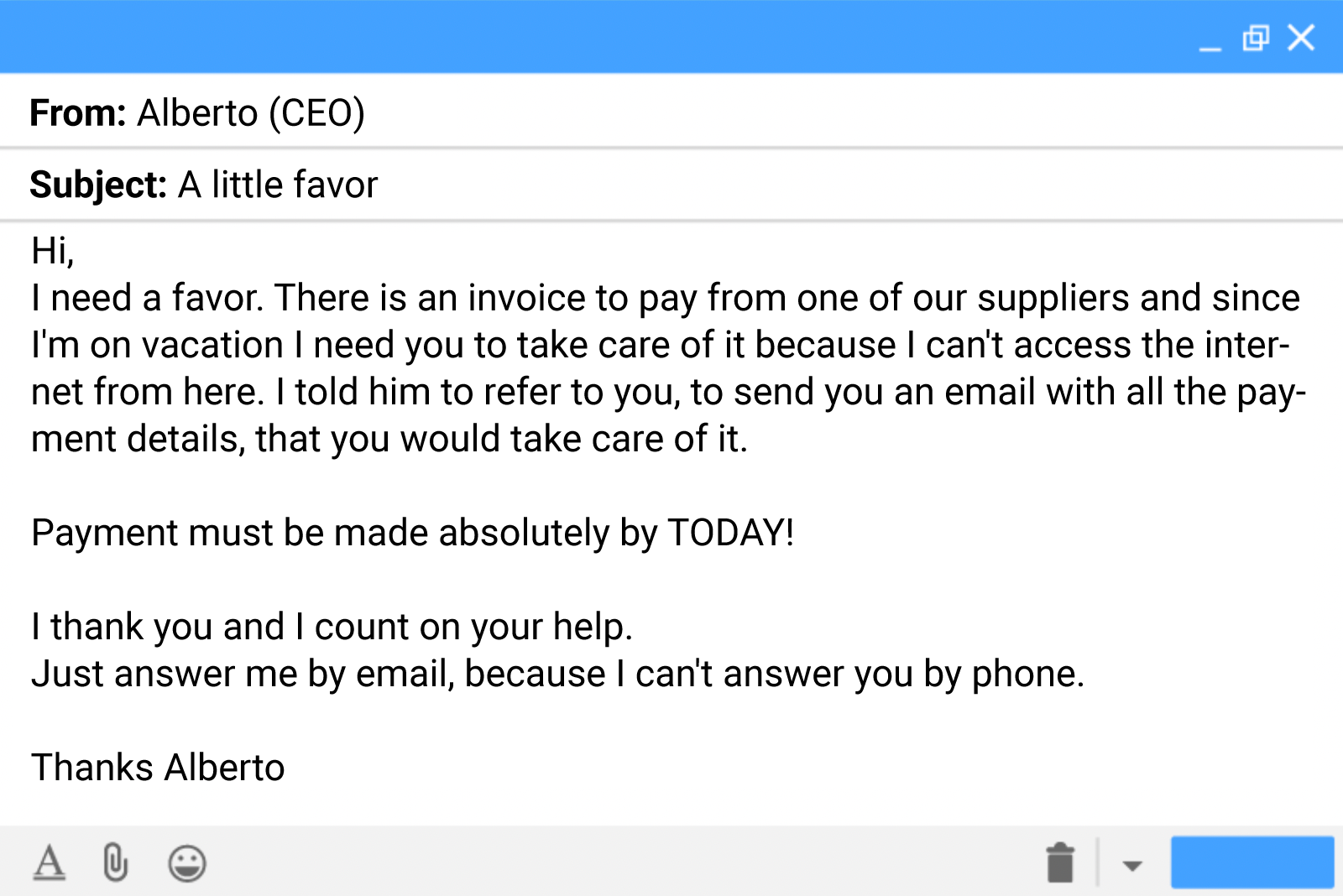Open the emoji smiley picker
Viewport: 1343px width, 896px height.
click(186, 863)
